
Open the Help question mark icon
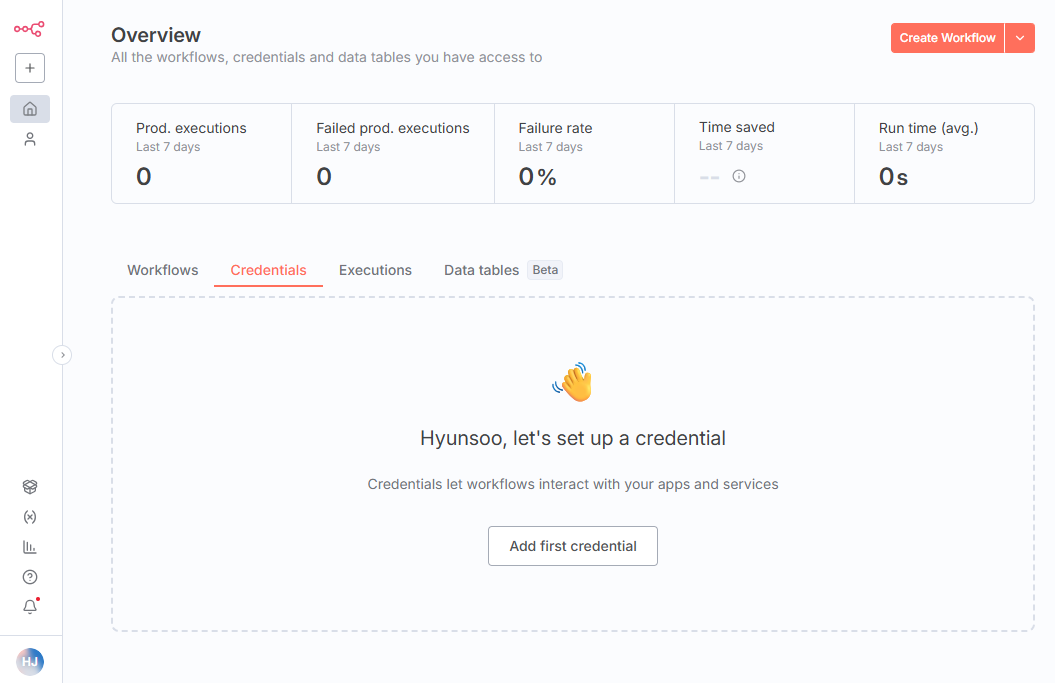click(x=30, y=577)
